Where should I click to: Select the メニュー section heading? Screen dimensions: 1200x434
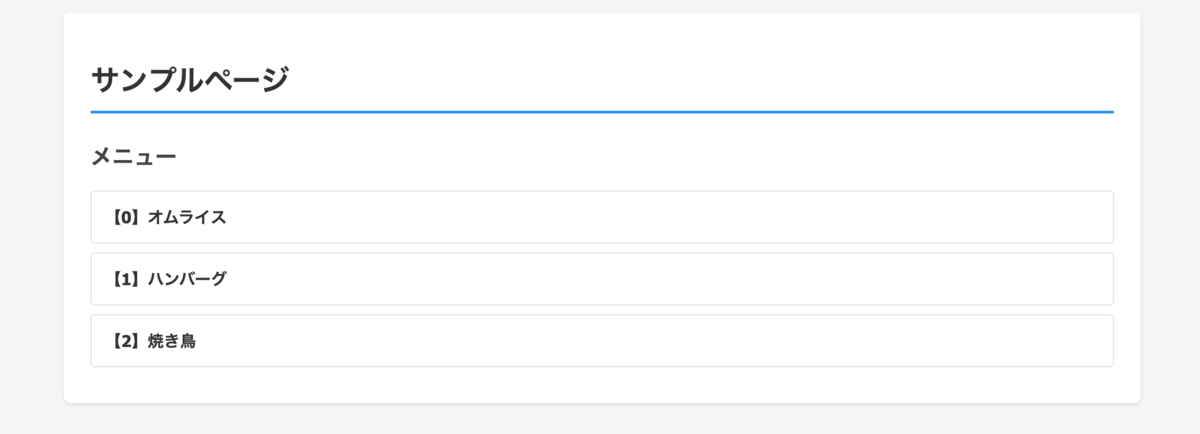[x=134, y=156]
